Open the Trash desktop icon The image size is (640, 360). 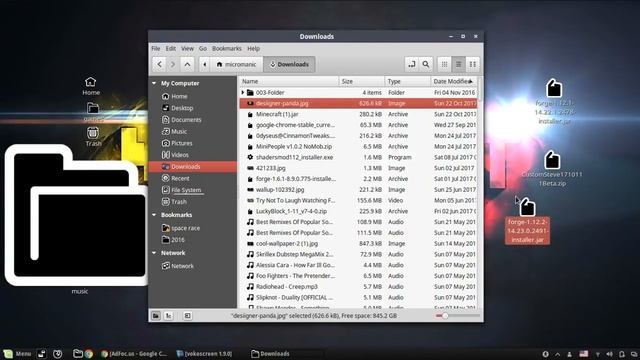(93, 137)
